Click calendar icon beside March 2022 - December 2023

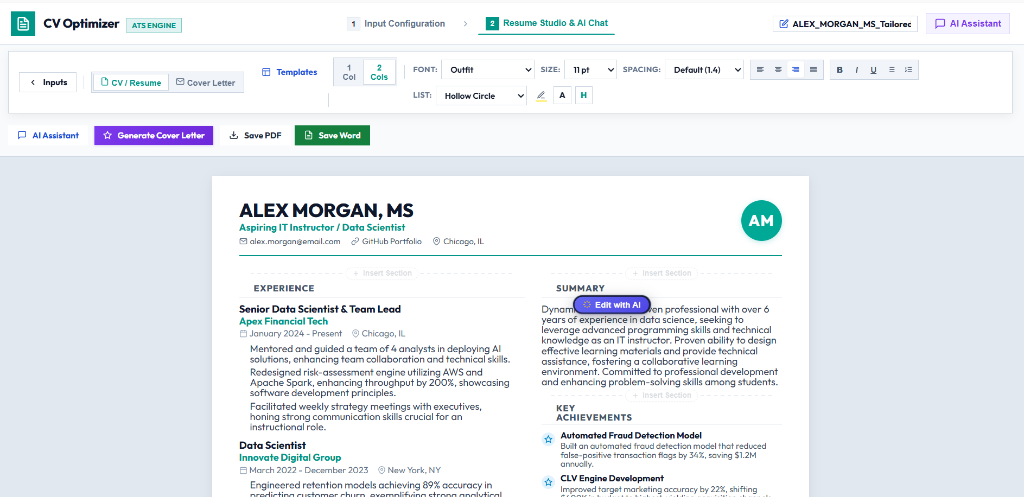[x=244, y=470]
